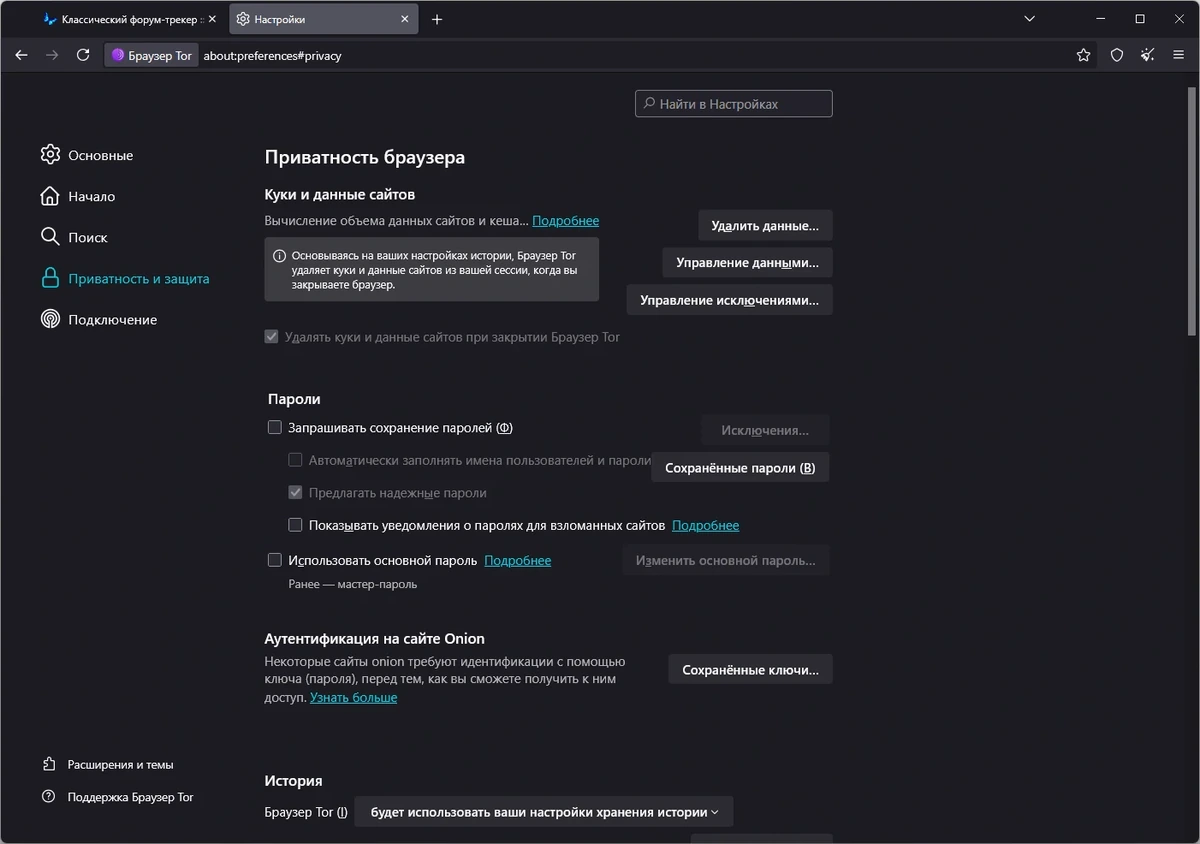Go back using the back arrow
Screen dimensions: 1200x844
pyautogui.click(x=21, y=55)
